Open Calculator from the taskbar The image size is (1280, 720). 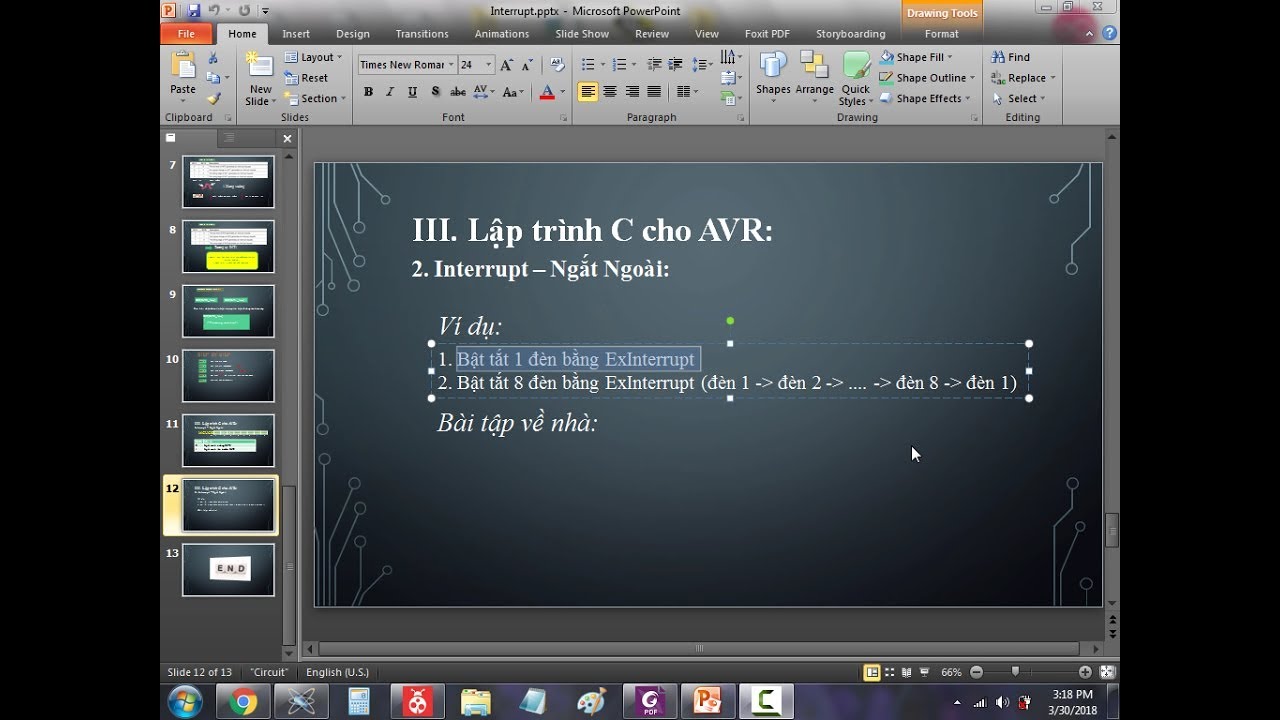click(x=358, y=702)
